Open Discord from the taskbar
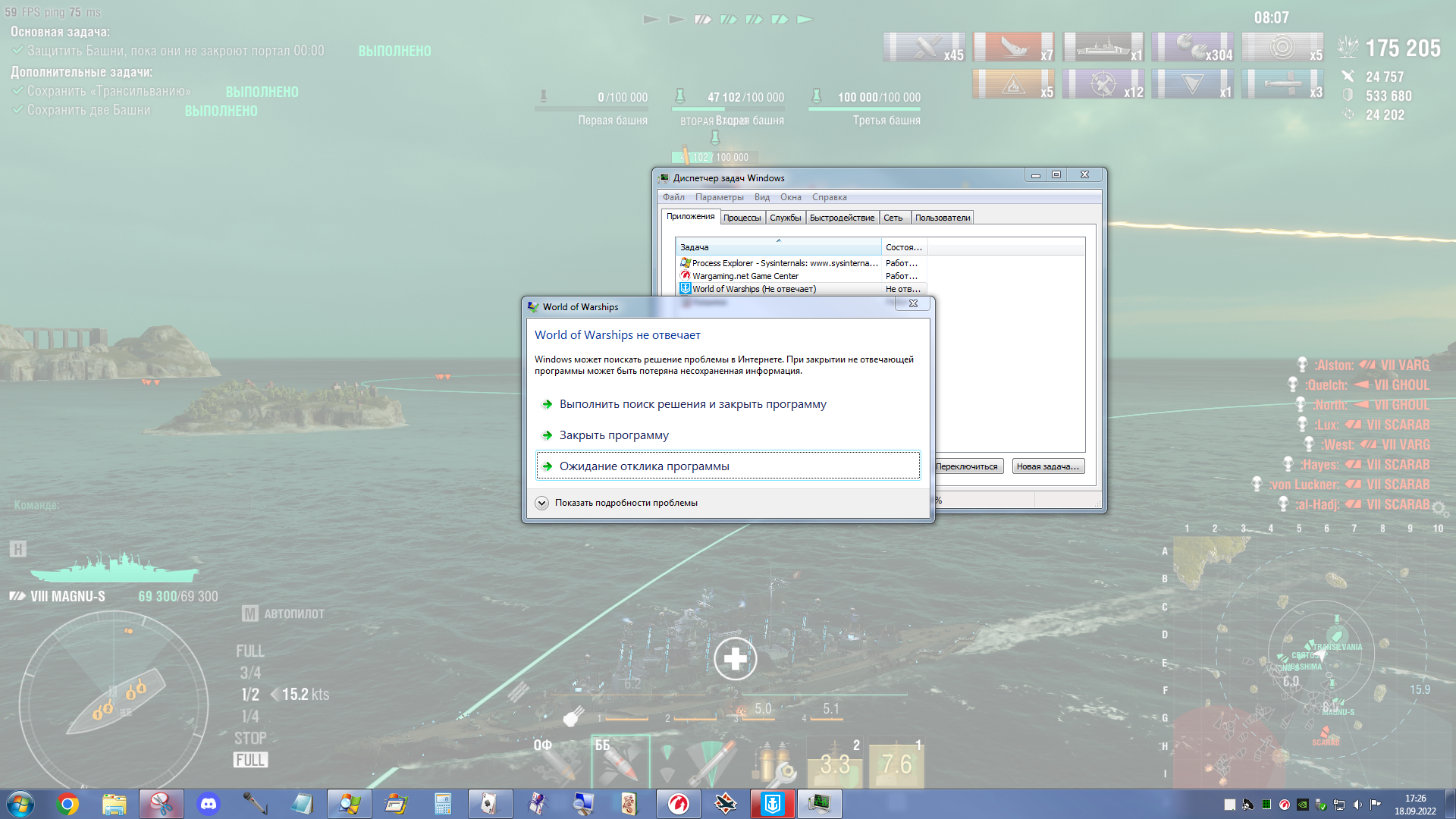This screenshot has width=1456, height=819. pyautogui.click(x=208, y=804)
